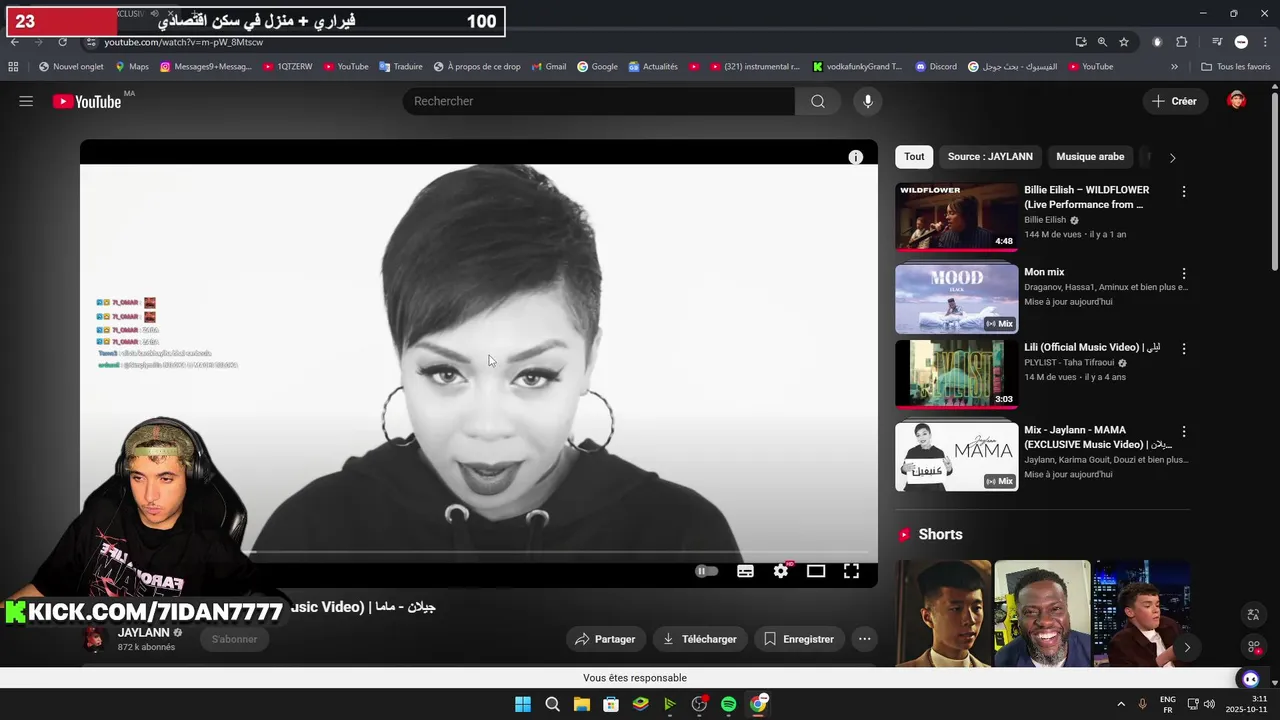The width and height of the screenshot is (1280, 720).
Task: Select the Tout filter chip
Action: click(x=914, y=157)
